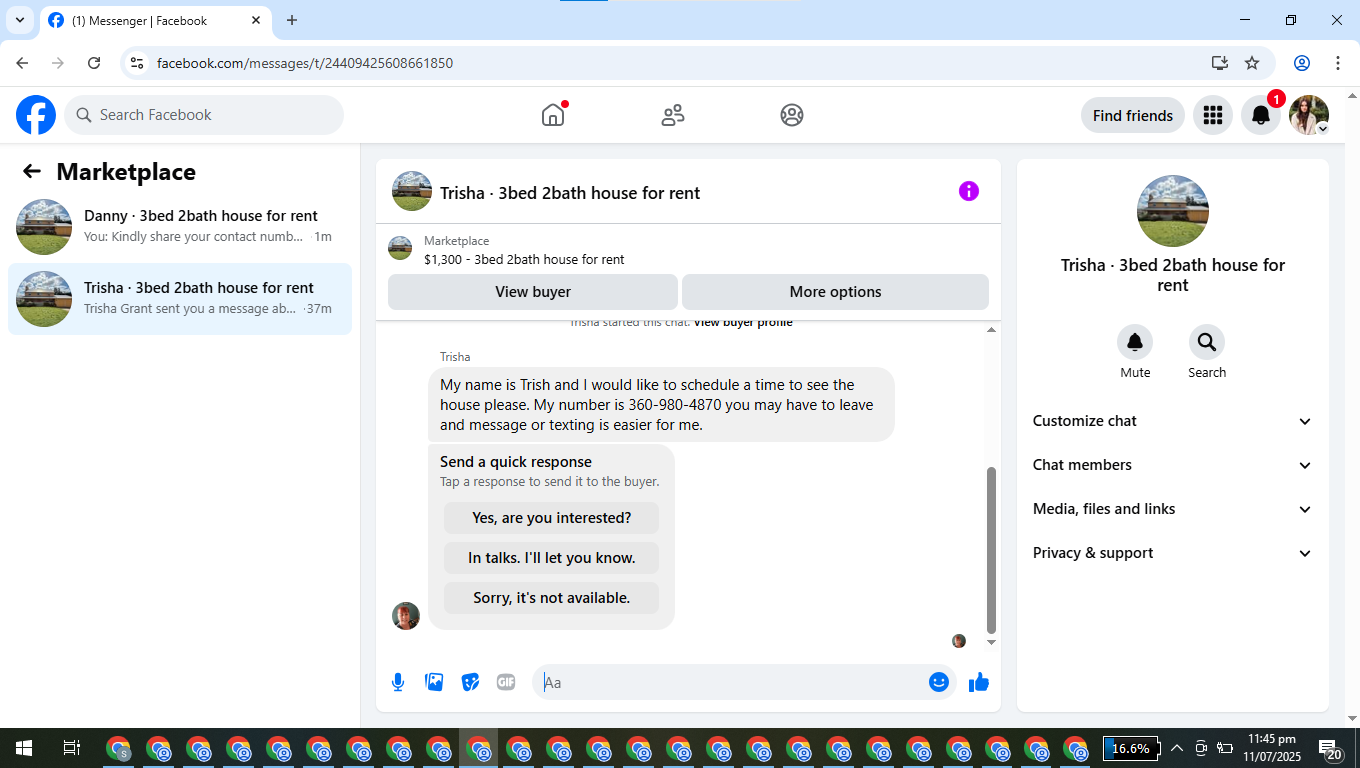Image resolution: width=1360 pixels, height=768 pixels.
Task: Open the Groups icon in top navigation
Action: point(792,115)
